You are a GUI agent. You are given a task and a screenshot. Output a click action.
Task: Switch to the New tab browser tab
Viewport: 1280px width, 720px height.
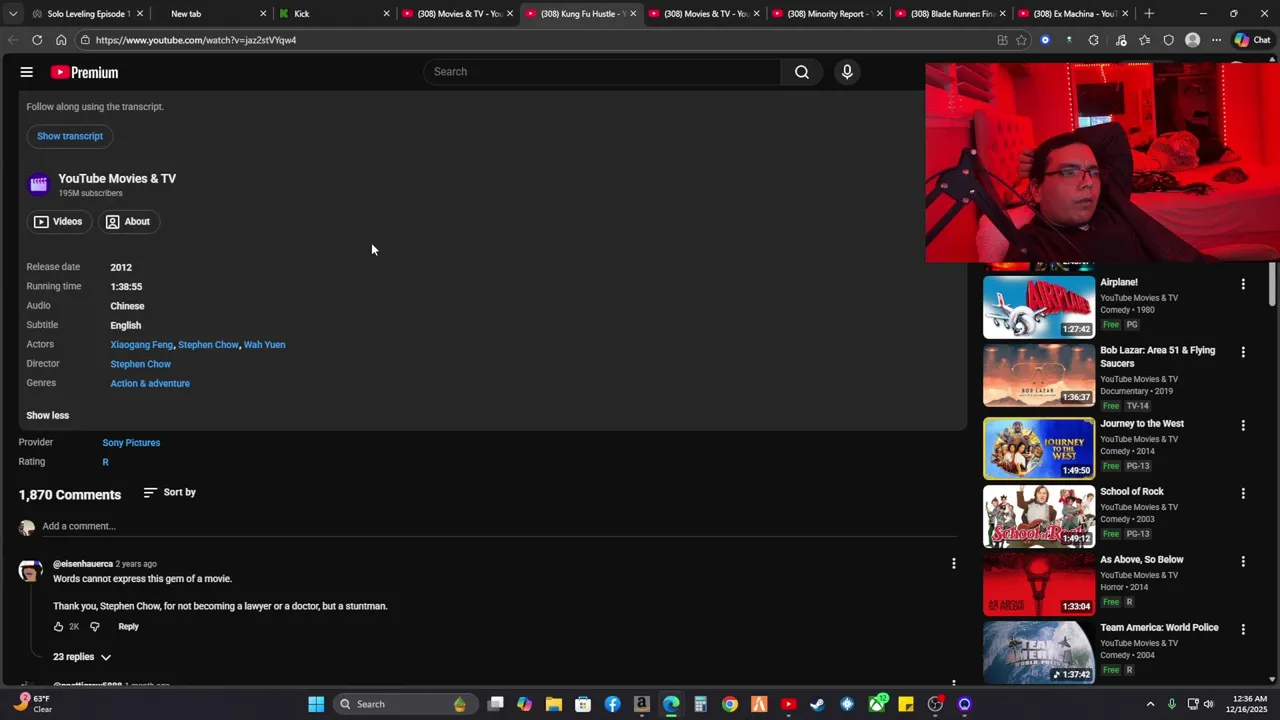pyautogui.click(x=210, y=14)
